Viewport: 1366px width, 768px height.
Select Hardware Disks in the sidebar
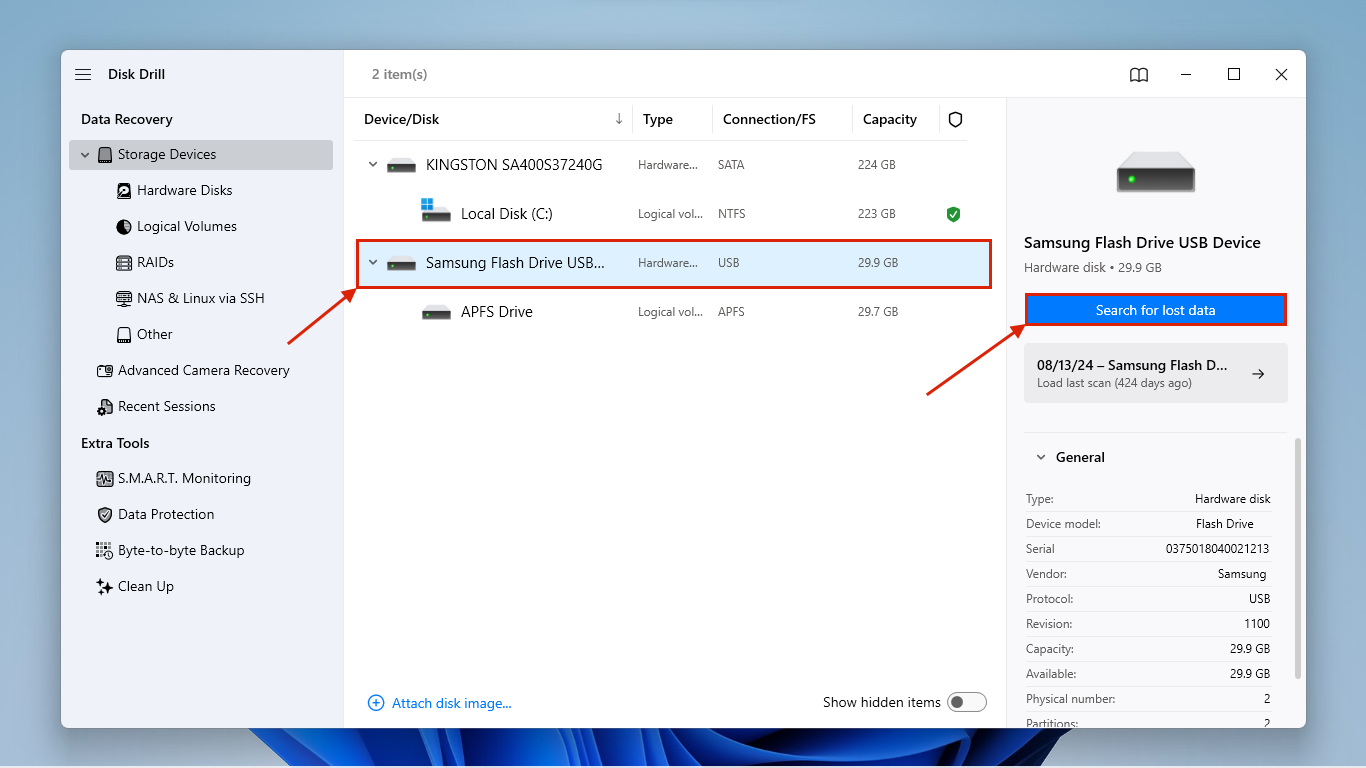184,190
